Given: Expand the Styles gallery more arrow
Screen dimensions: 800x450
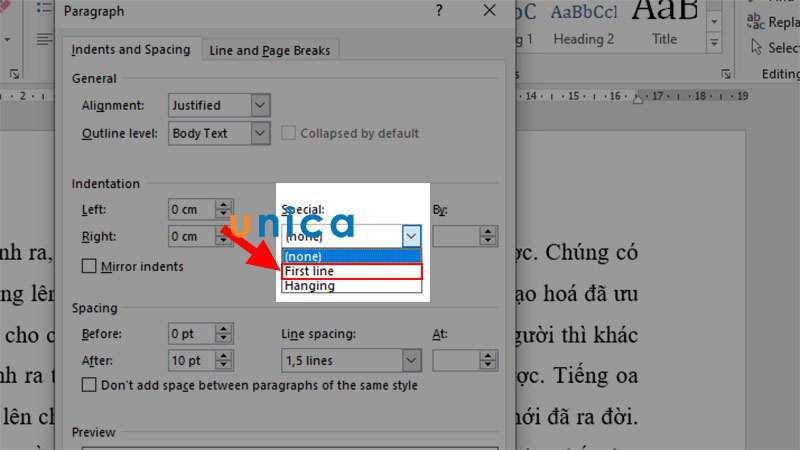Looking at the screenshot, I should [x=714, y=43].
